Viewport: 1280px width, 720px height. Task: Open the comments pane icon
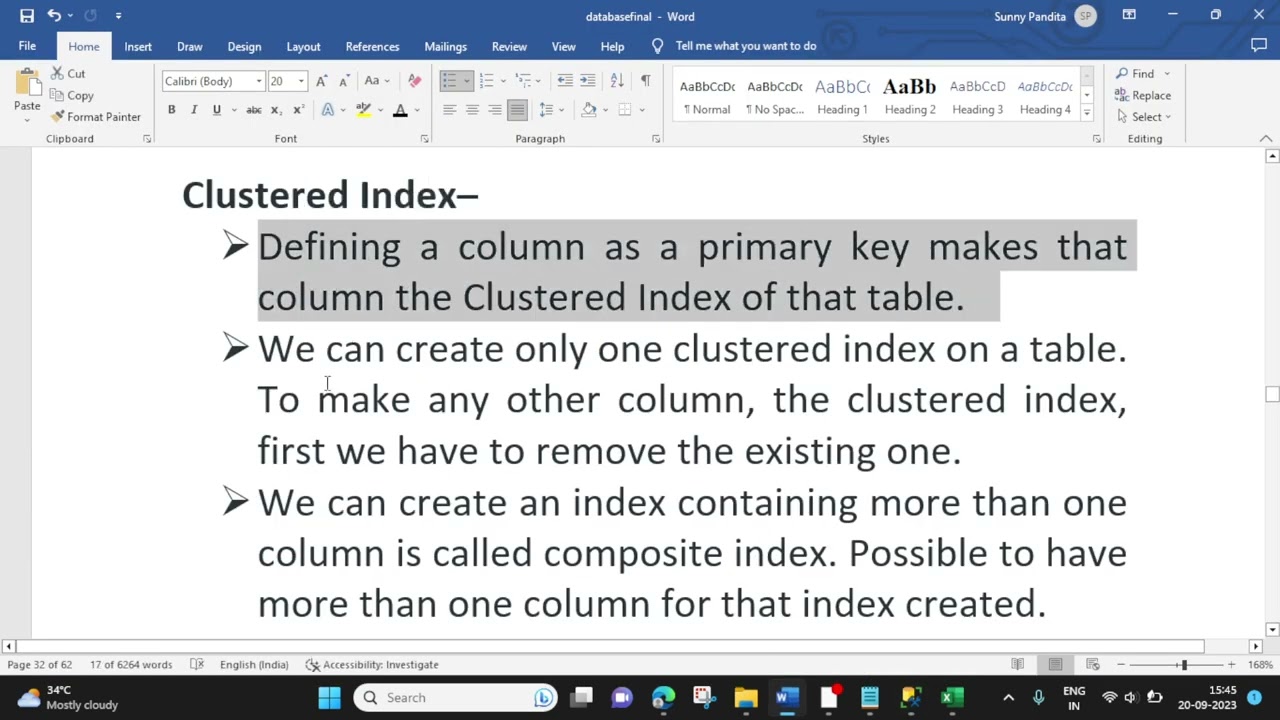pyautogui.click(x=1259, y=46)
